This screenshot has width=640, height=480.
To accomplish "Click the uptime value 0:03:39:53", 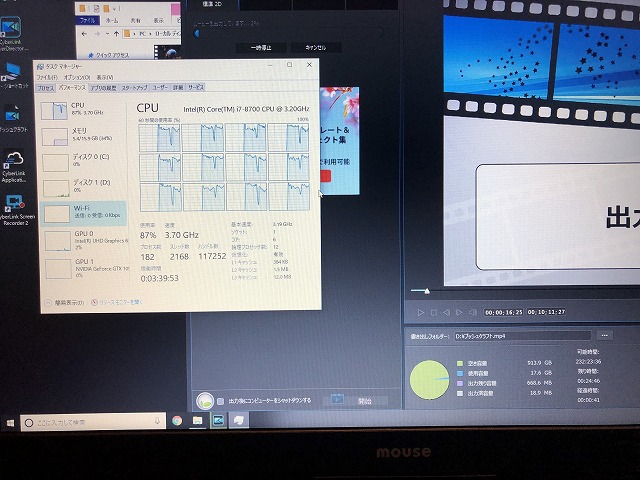I will tap(159, 278).
